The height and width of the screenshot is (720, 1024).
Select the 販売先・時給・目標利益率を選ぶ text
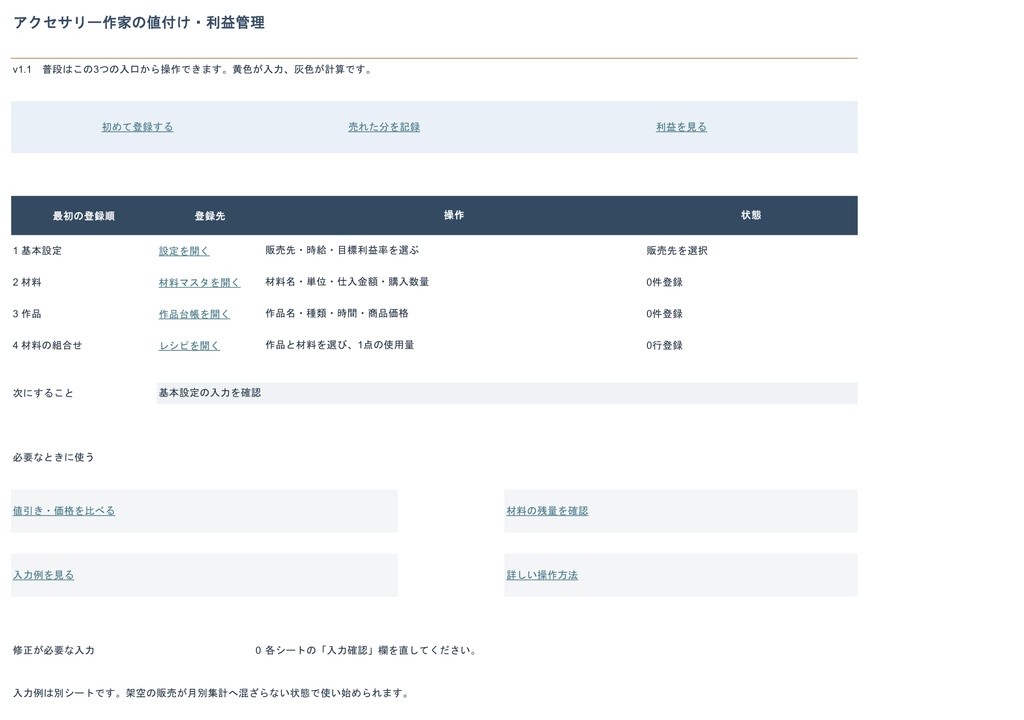(342, 250)
